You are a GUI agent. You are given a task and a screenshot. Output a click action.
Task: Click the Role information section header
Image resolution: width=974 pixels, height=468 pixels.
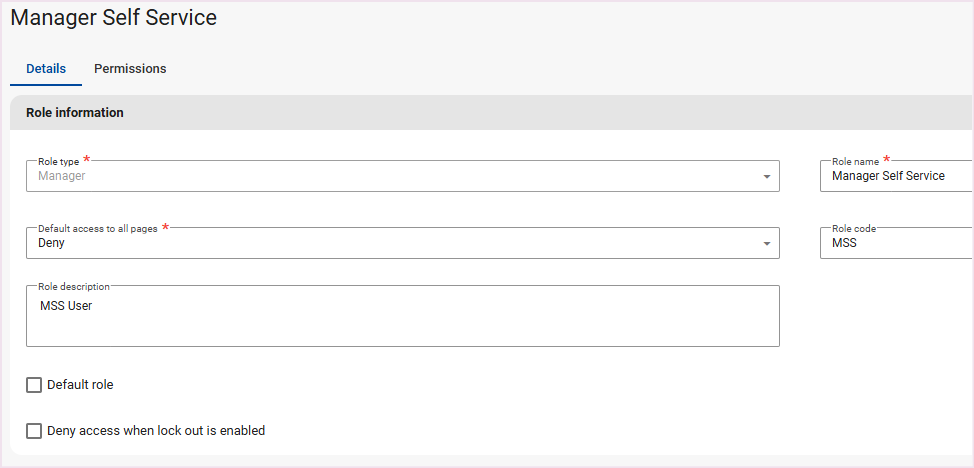[x=75, y=113]
